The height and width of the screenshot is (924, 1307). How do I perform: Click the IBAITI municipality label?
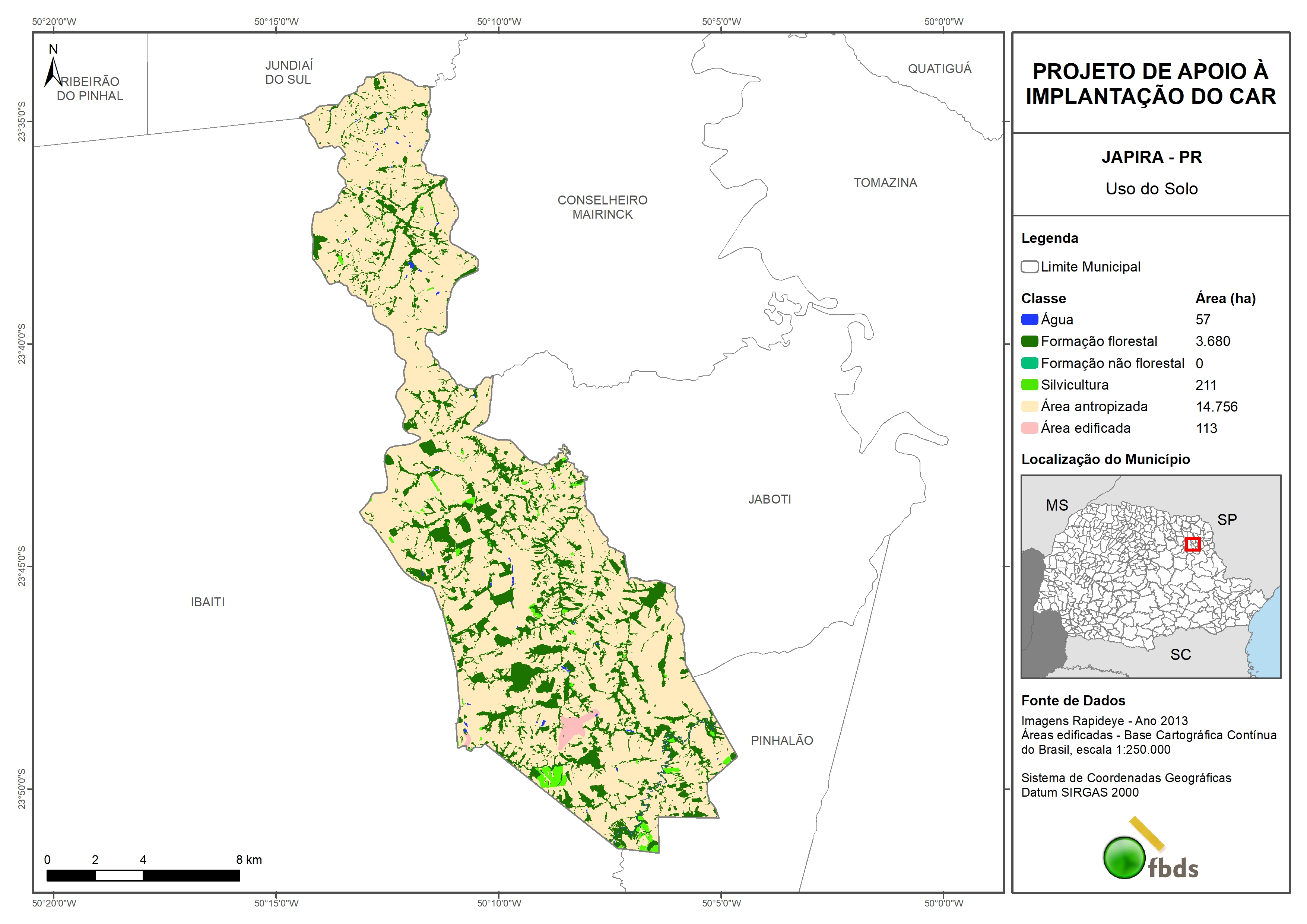click(208, 602)
